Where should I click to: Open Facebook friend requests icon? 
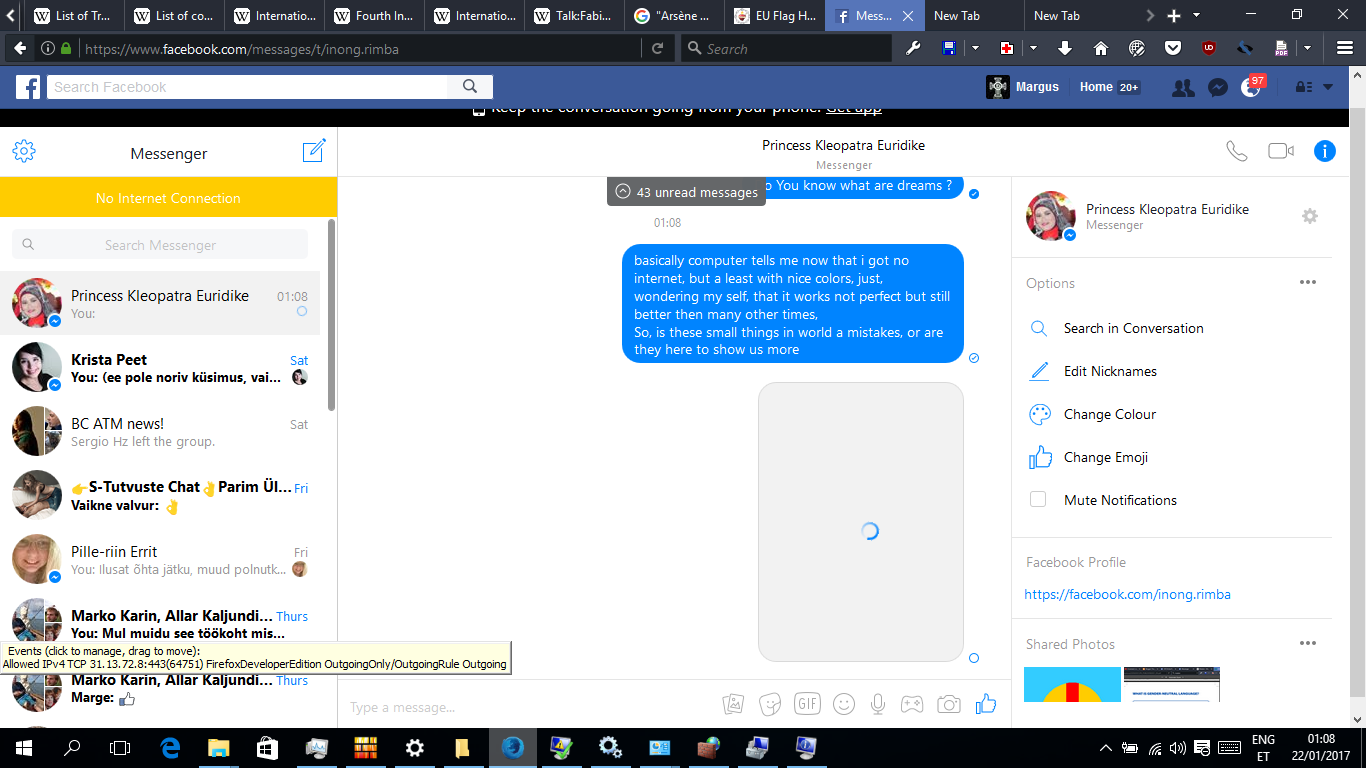point(1183,87)
